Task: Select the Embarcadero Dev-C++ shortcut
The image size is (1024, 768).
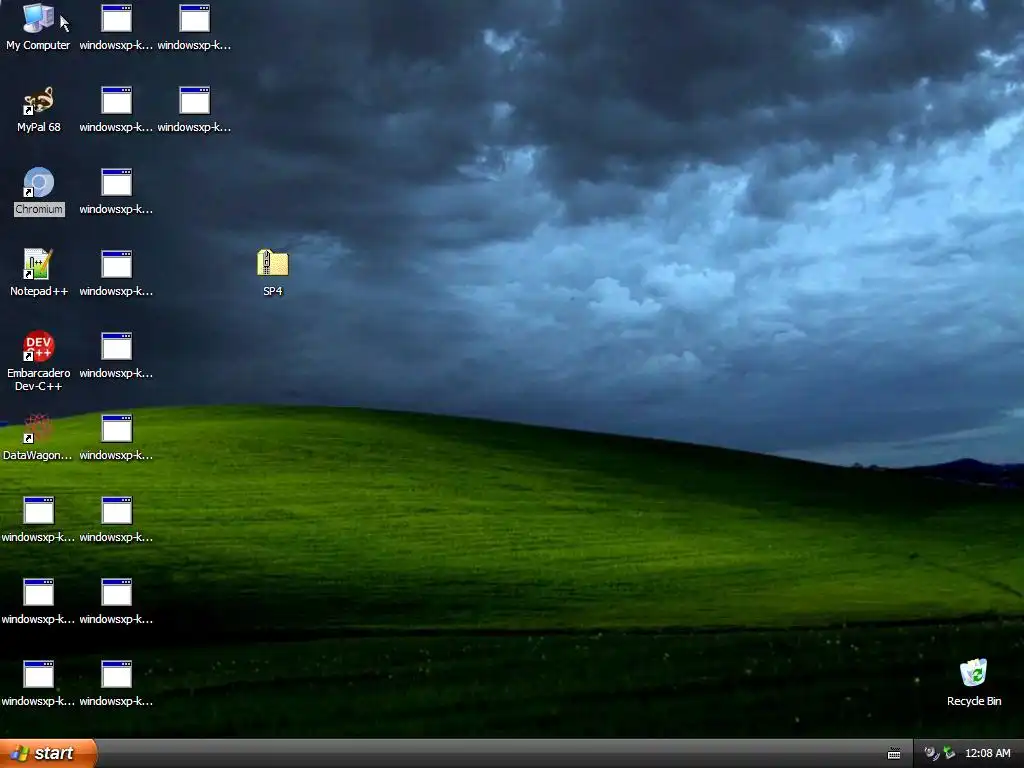Action: pos(39,360)
